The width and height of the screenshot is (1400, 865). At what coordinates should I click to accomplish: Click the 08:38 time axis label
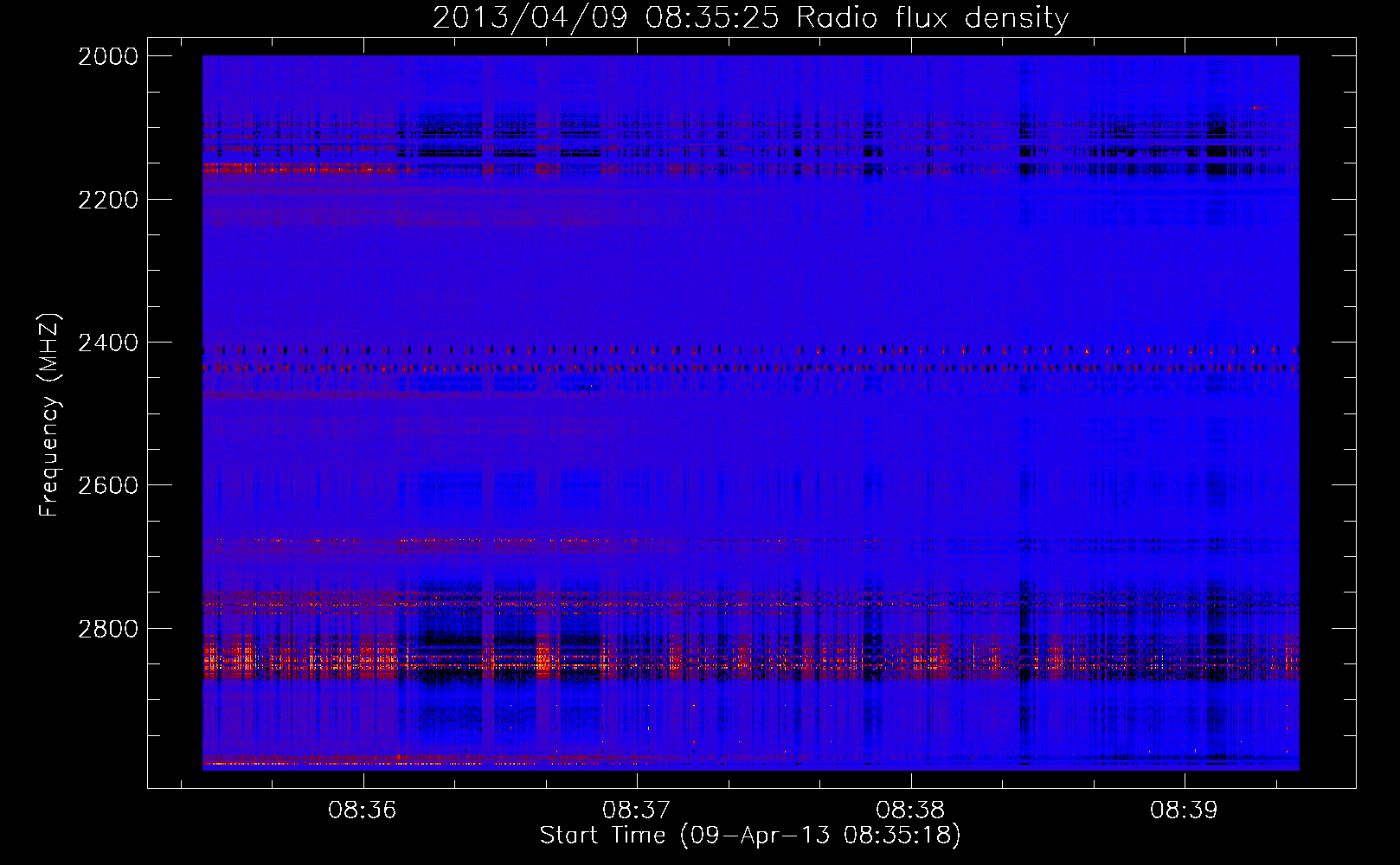point(910,811)
